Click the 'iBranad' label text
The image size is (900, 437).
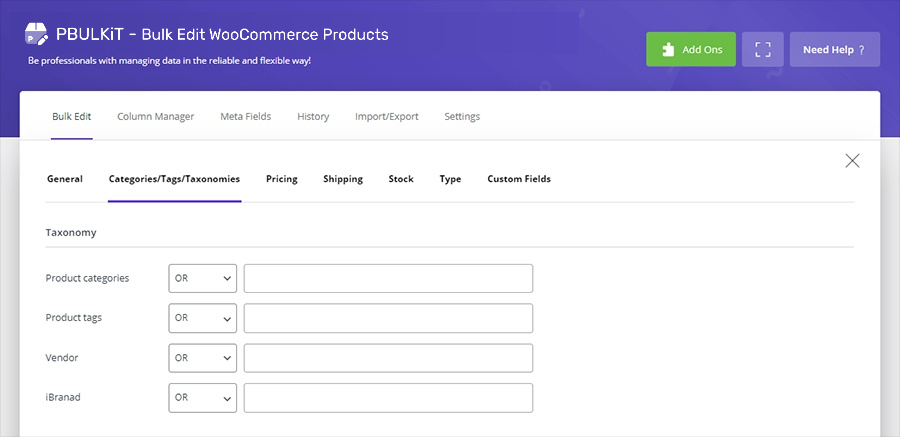tap(63, 397)
